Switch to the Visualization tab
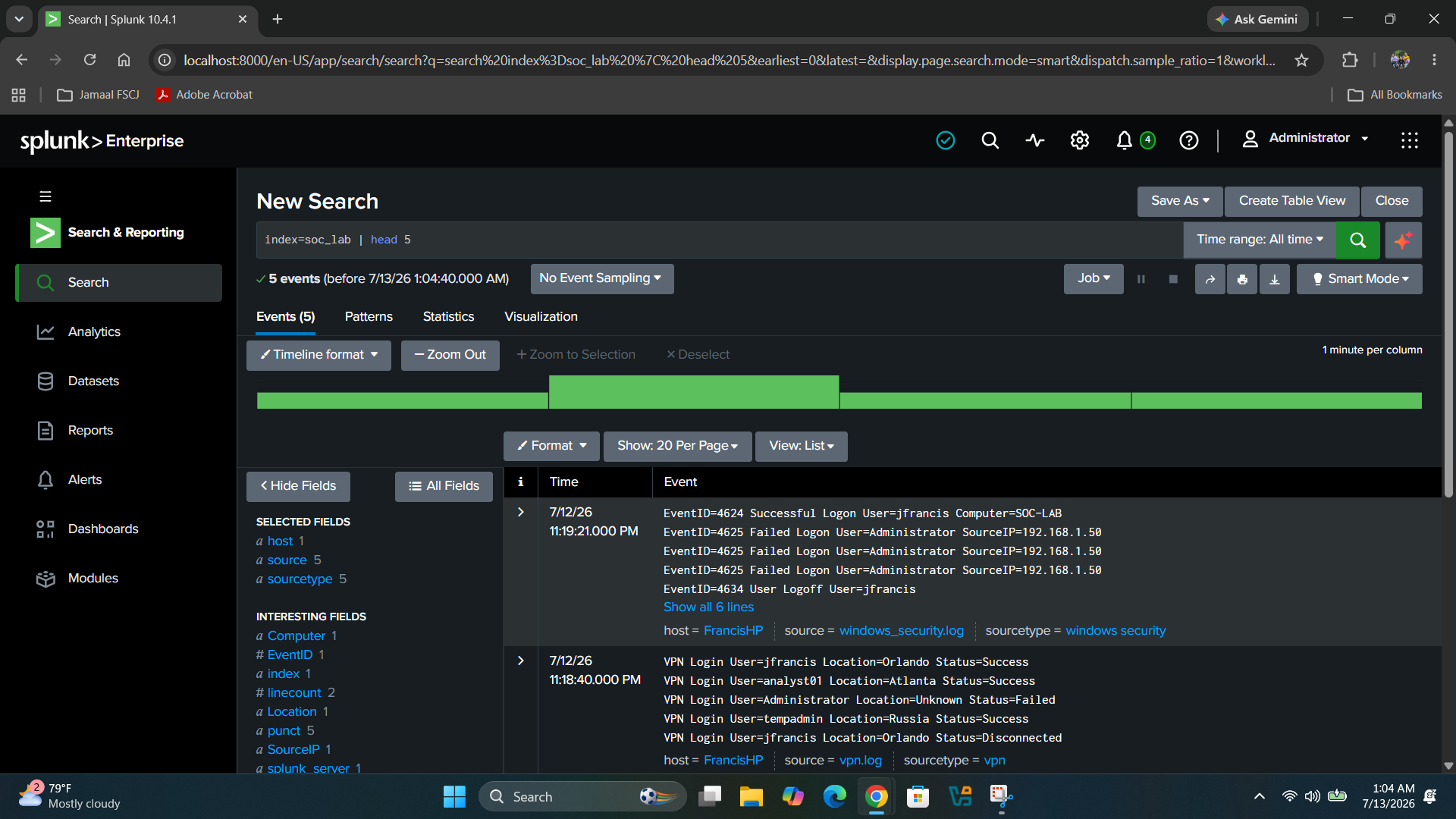The width and height of the screenshot is (1456, 819). (x=541, y=317)
